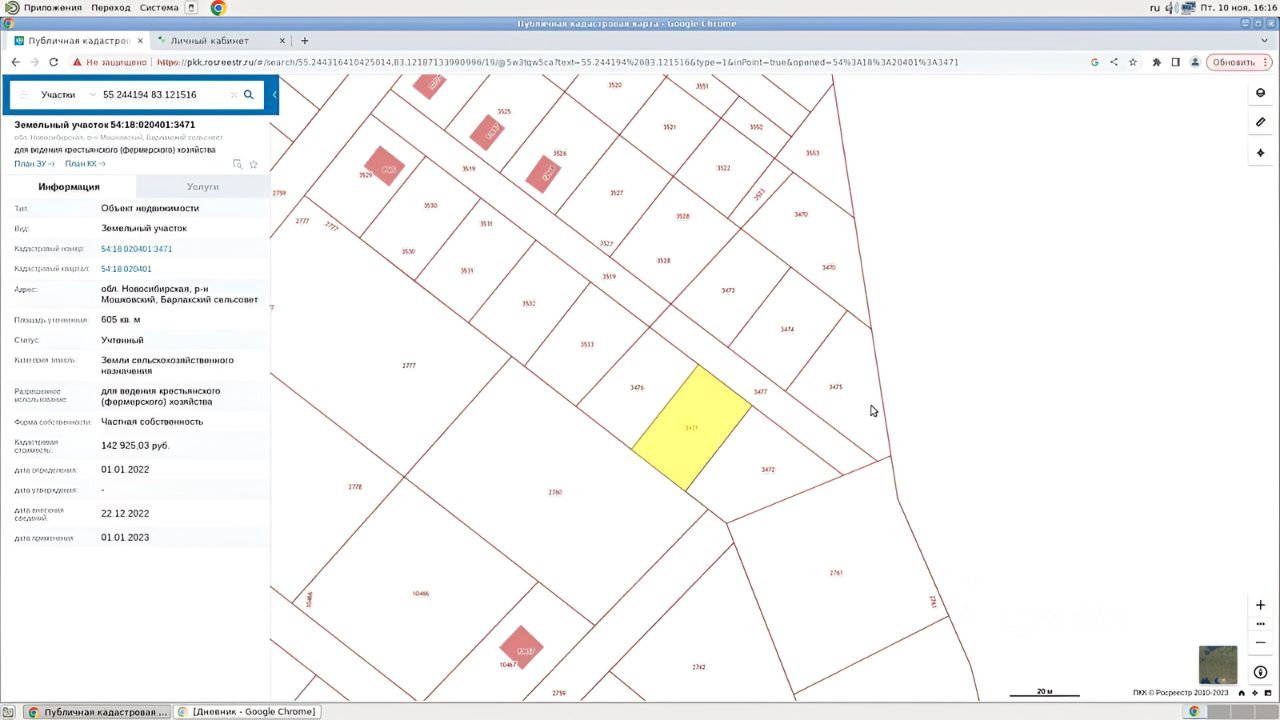Select 'Публичная кадастровая' browser tab
The width and height of the screenshot is (1280, 720).
pyautogui.click(x=80, y=41)
